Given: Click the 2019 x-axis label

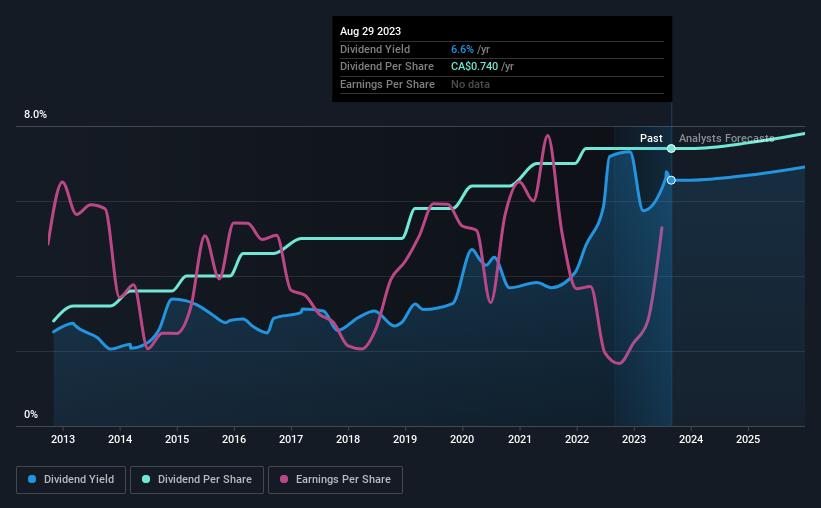Looking at the screenshot, I should click(x=405, y=439).
